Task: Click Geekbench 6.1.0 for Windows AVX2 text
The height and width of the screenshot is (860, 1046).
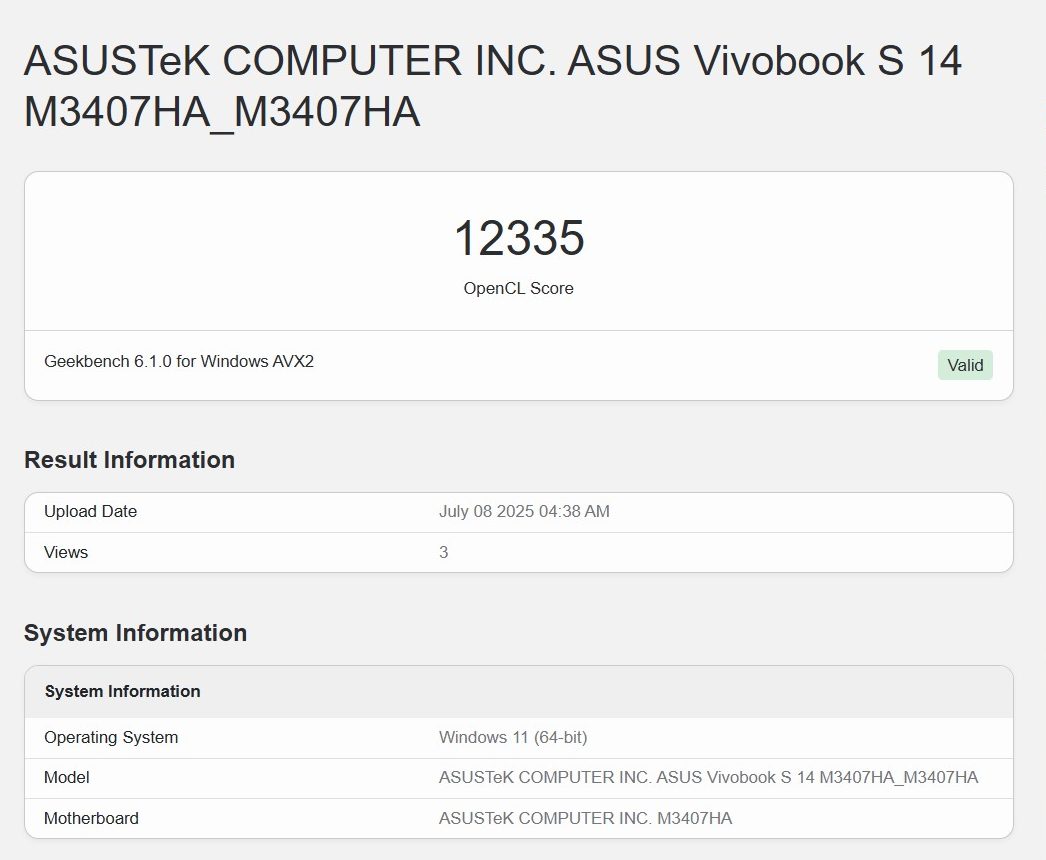Action: click(179, 361)
